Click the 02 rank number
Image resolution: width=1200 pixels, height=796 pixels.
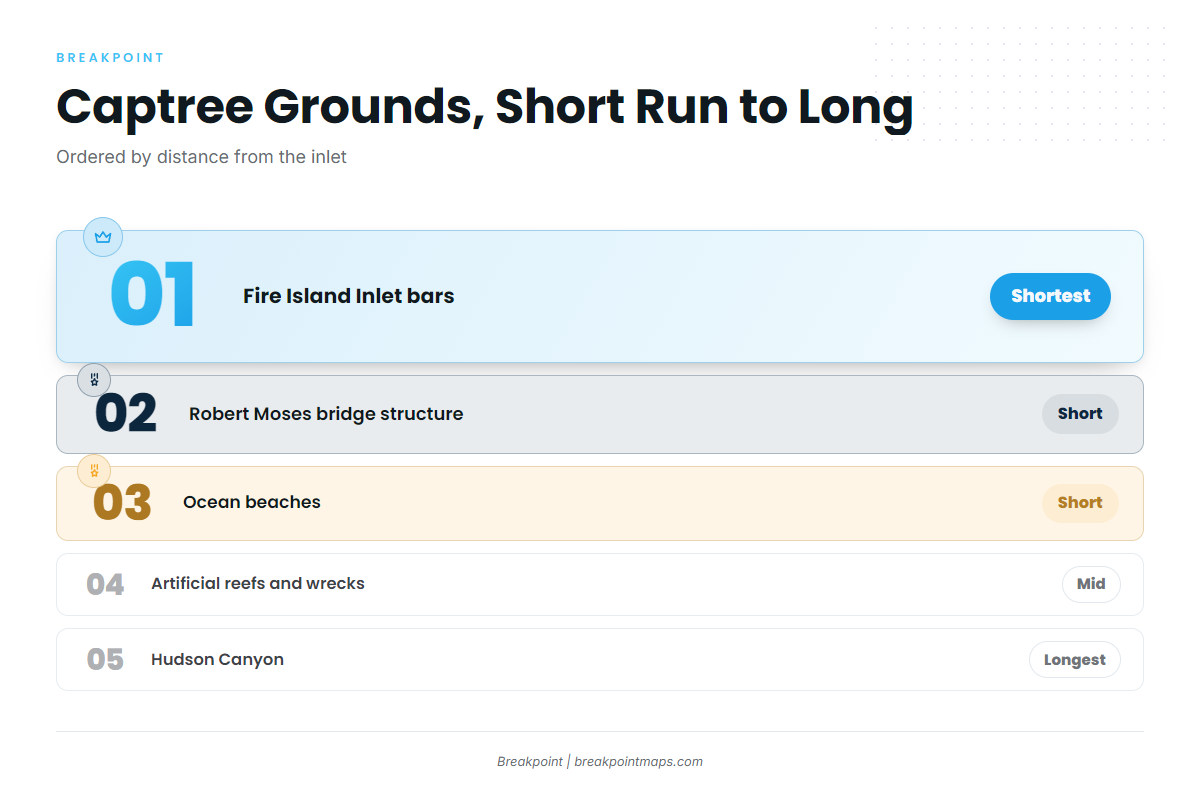(x=126, y=414)
